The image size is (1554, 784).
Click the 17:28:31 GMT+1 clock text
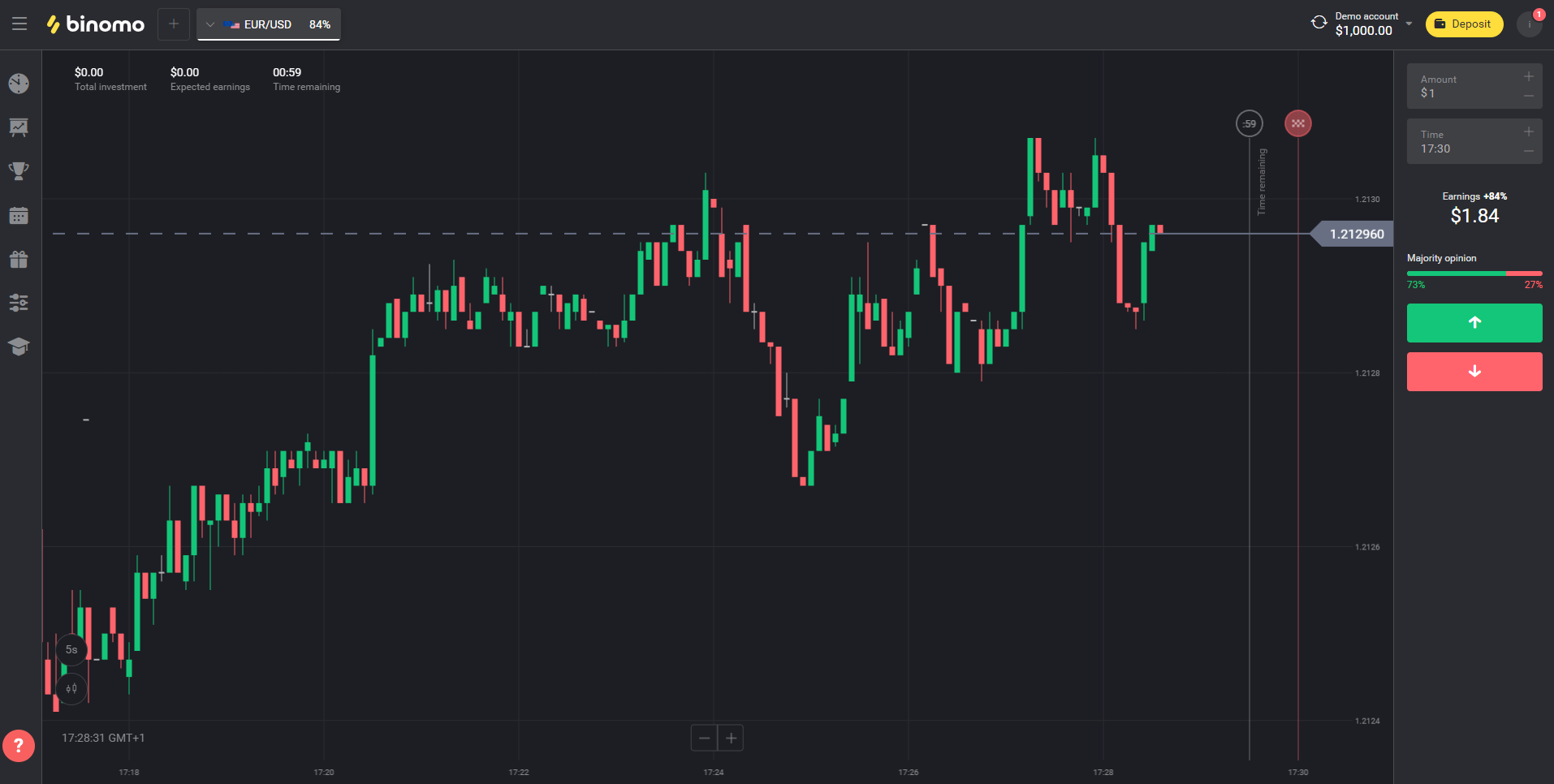click(x=103, y=738)
